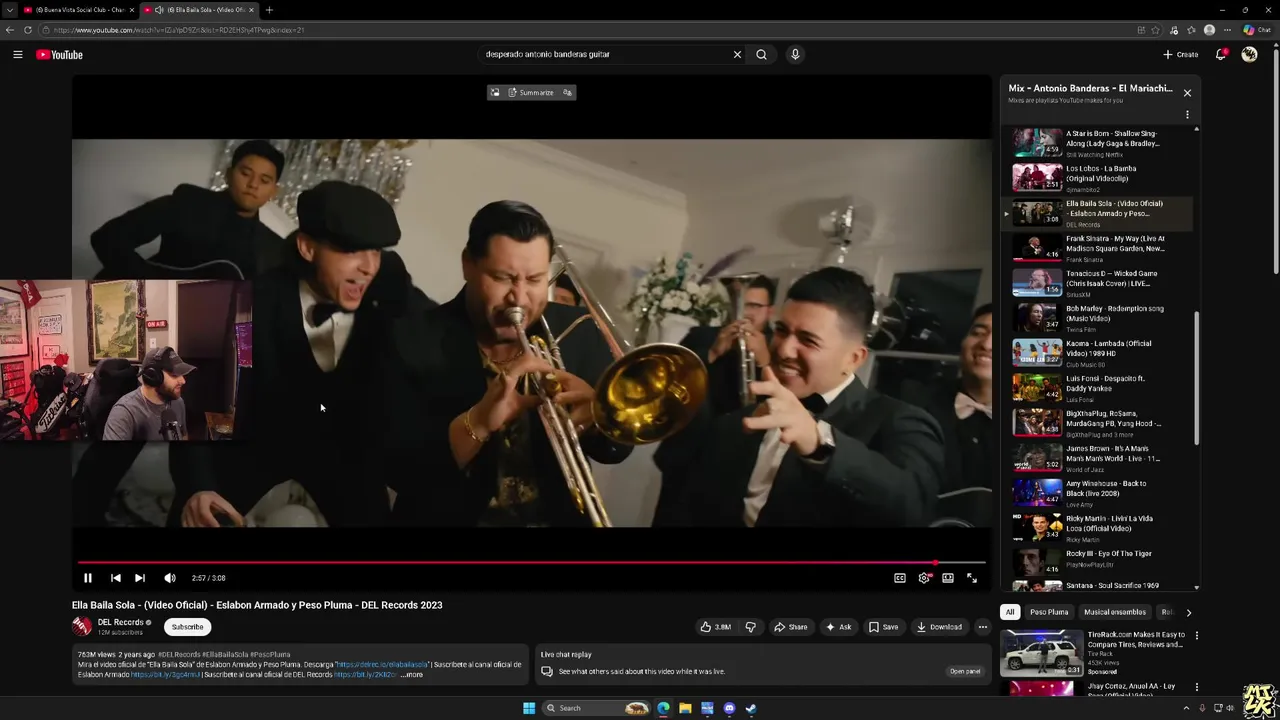Play A Star Is Born Shallow video
Screen dimensions: 1280x720
(1098, 143)
